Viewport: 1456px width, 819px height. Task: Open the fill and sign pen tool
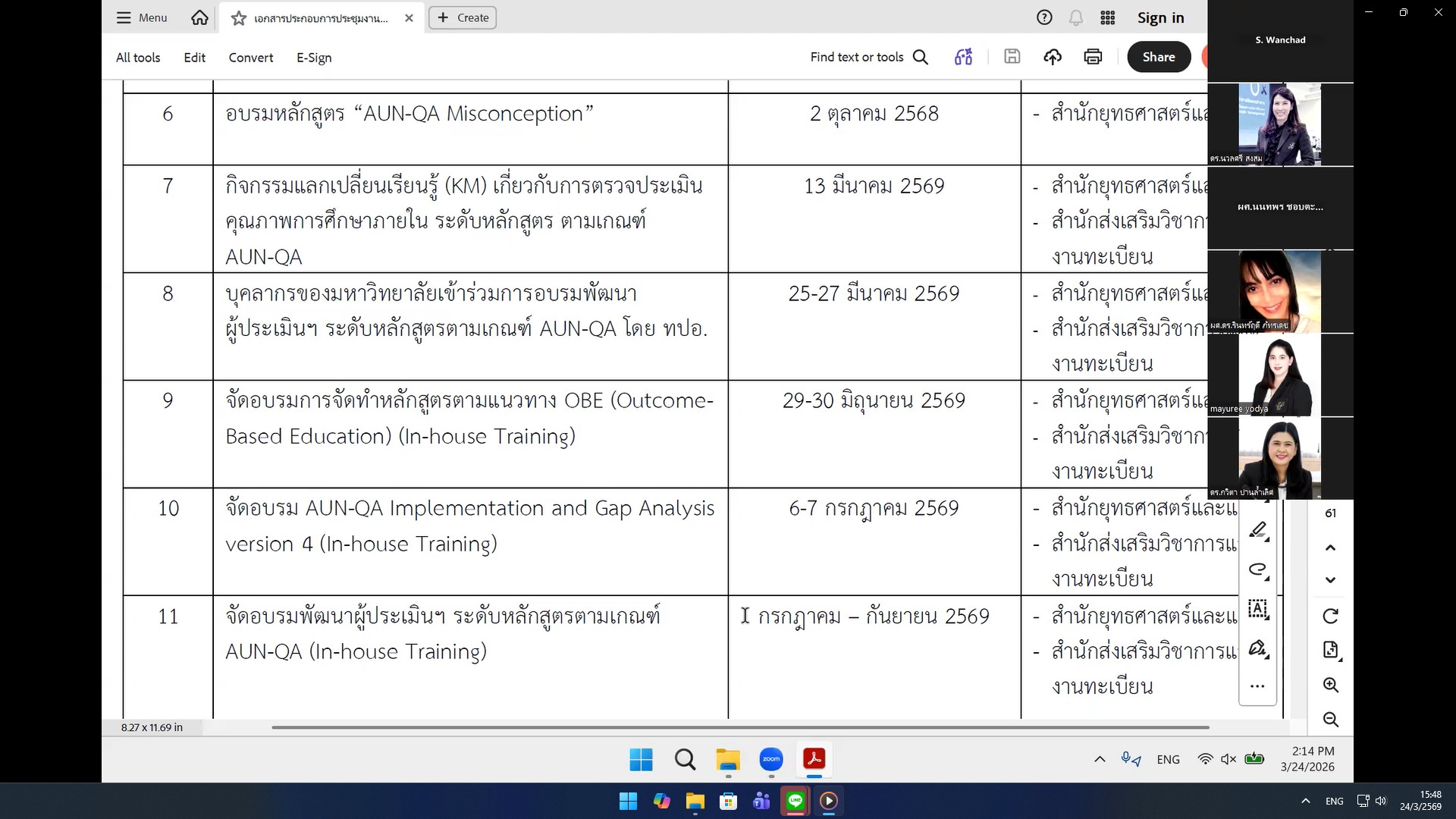pos(1257,648)
